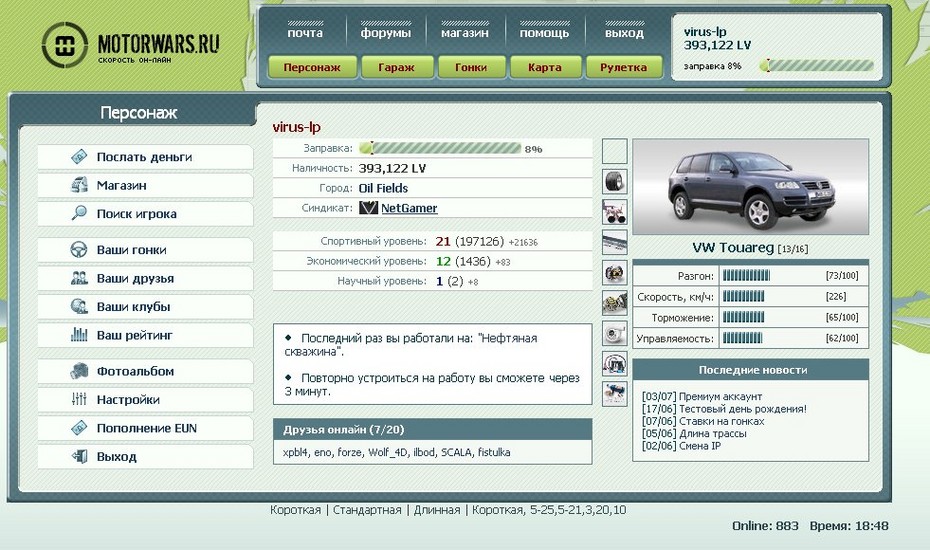930x550 pixels.
Task: Open the NetGamer syndicate link
Action: pyautogui.click(x=409, y=208)
